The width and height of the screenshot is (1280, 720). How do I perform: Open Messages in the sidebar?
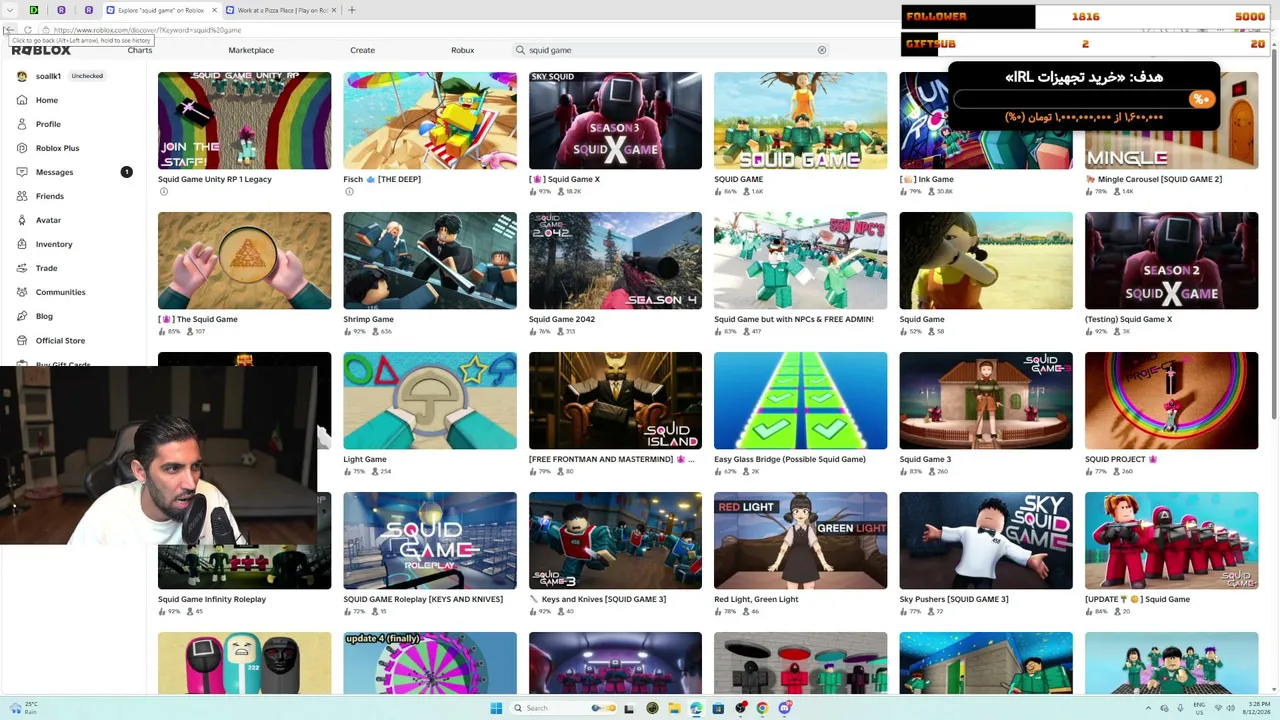[x=54, y=172]
